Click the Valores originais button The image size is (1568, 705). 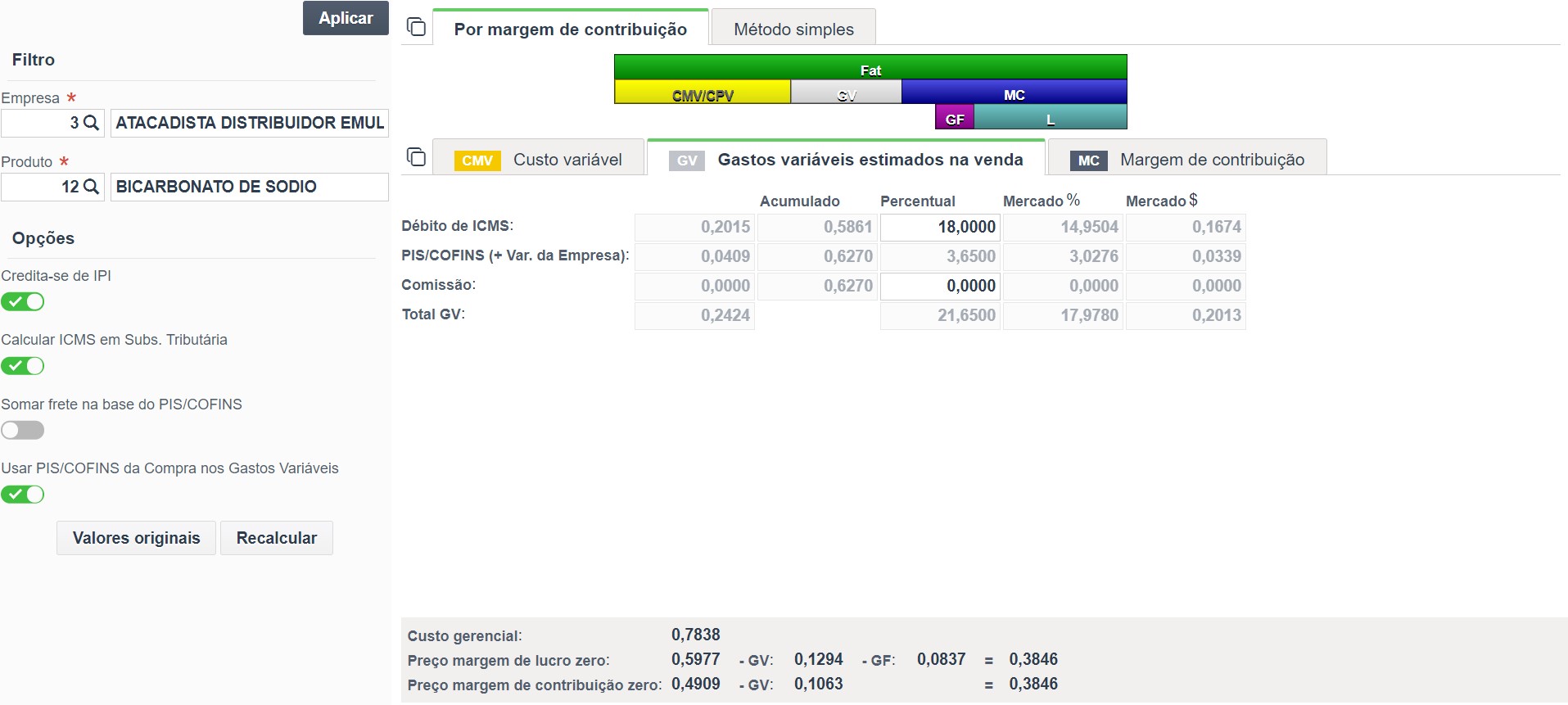pyautogui.click(x=136, y=538)
